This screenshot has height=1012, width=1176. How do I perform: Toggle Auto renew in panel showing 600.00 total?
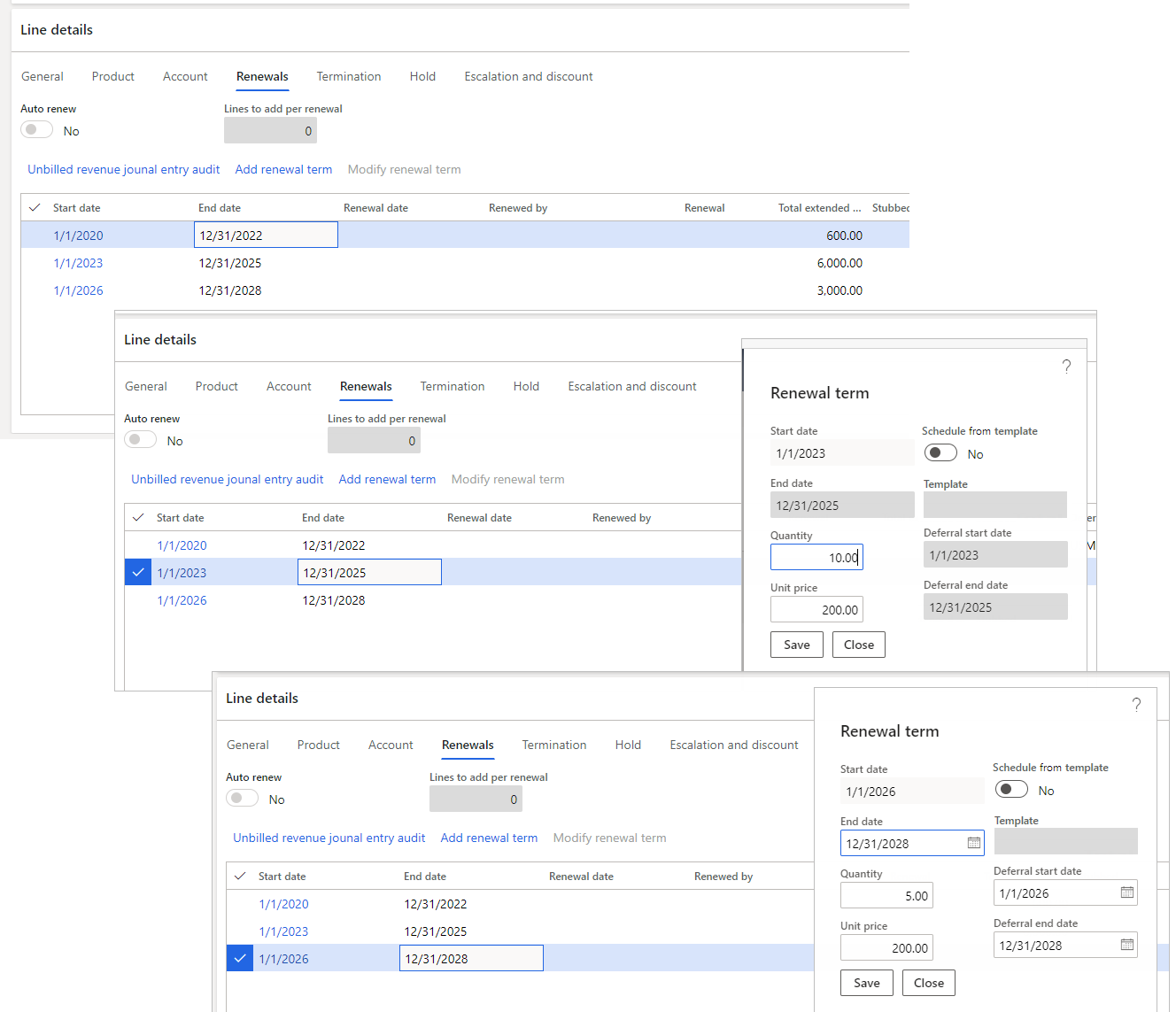click(37, 130)
